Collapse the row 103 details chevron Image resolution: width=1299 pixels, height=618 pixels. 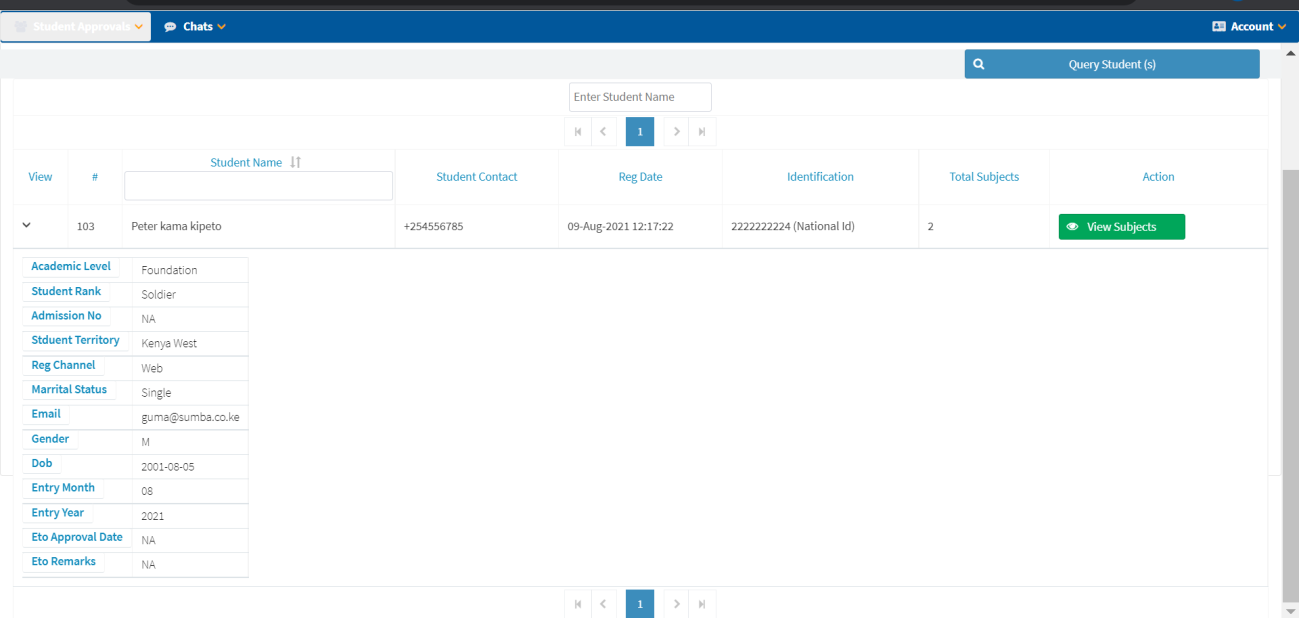[x=27, y=226]
